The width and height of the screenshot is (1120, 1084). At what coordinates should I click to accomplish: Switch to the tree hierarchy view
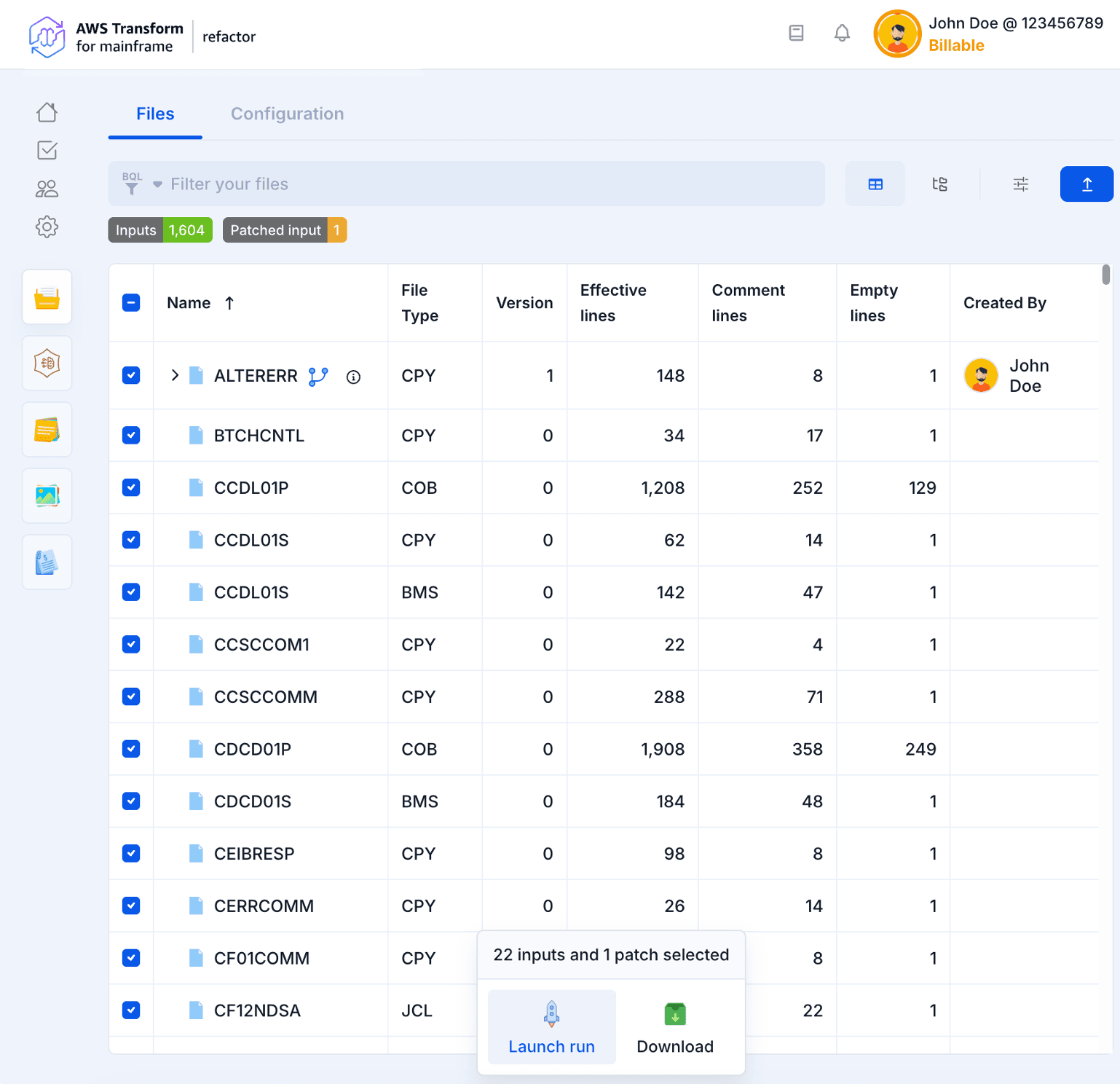[x=939, y=184]
